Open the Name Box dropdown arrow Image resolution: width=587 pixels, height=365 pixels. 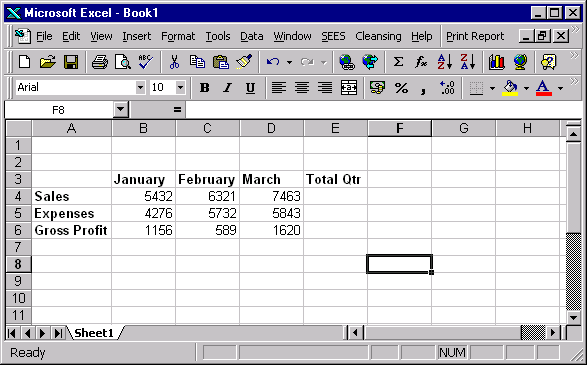[121, 110]
